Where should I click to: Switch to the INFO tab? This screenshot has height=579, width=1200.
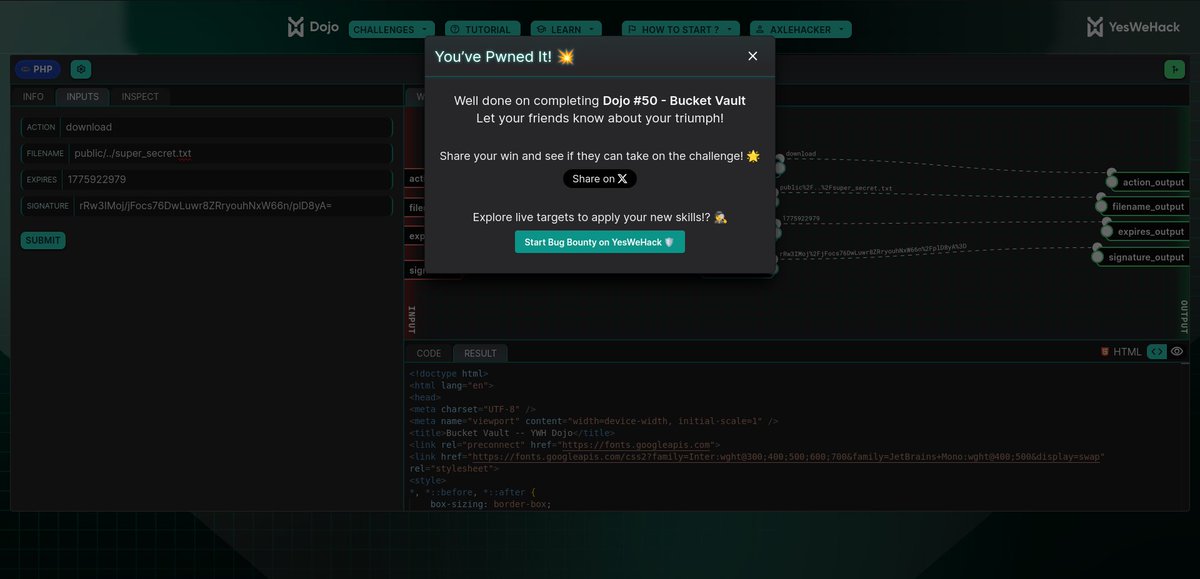pyautogui.click(x=33, y=97)
